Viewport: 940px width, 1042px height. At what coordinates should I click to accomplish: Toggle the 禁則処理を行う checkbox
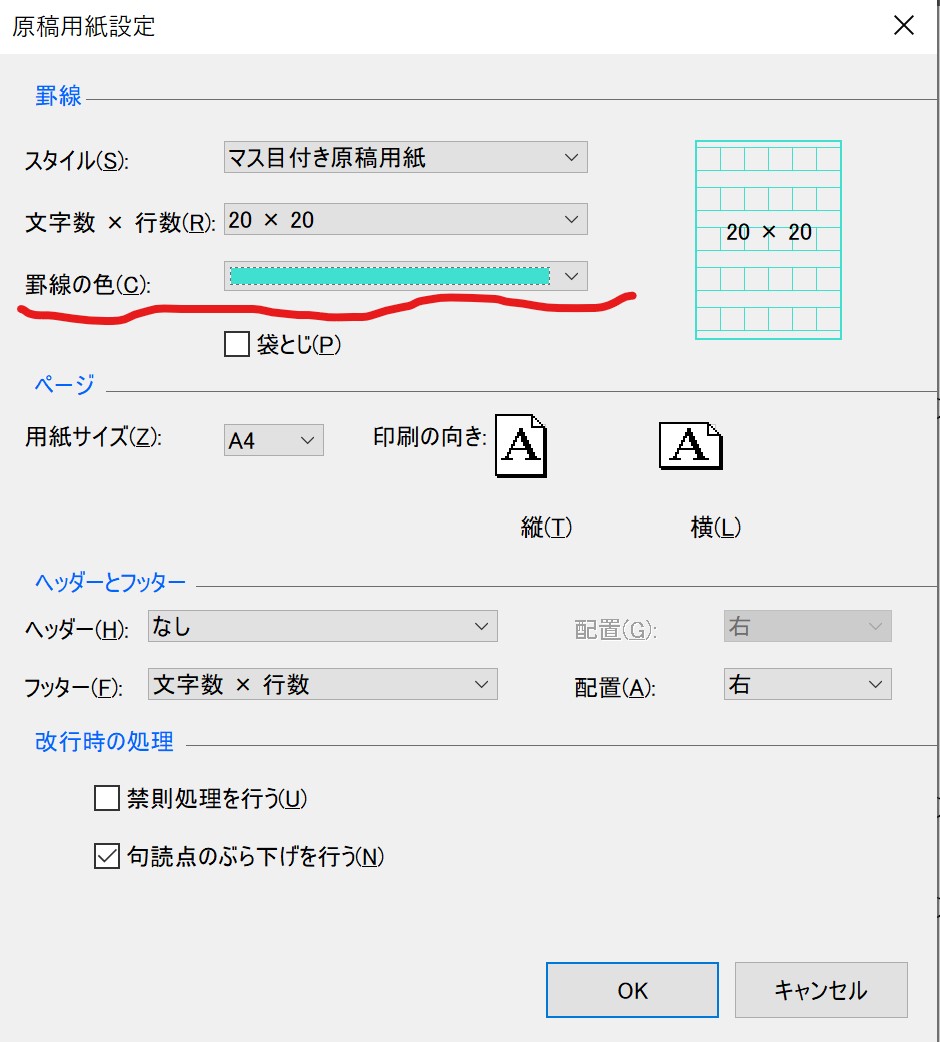point(106,798)
